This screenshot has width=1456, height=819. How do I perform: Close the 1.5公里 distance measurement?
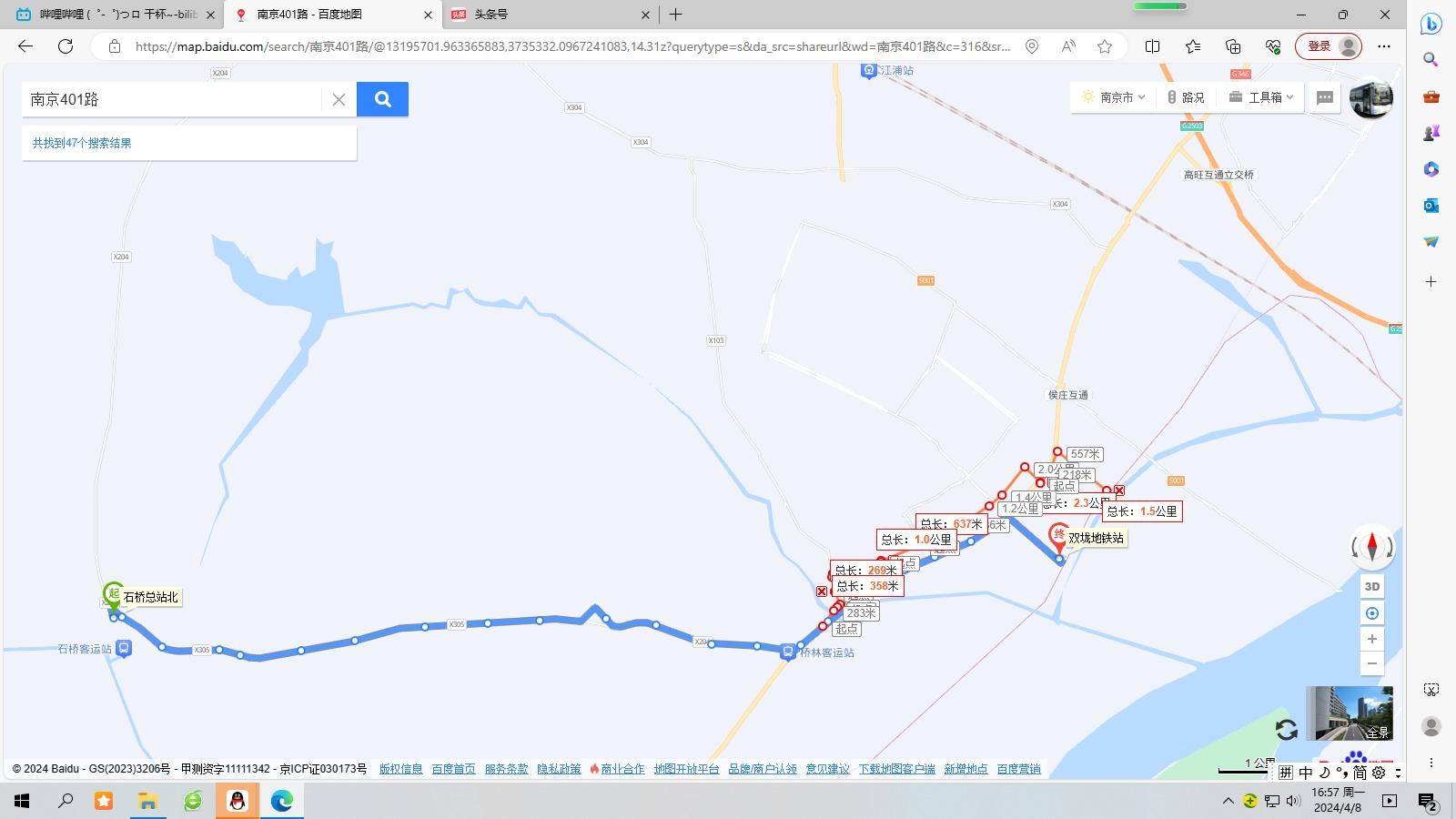click(1119, 490)
